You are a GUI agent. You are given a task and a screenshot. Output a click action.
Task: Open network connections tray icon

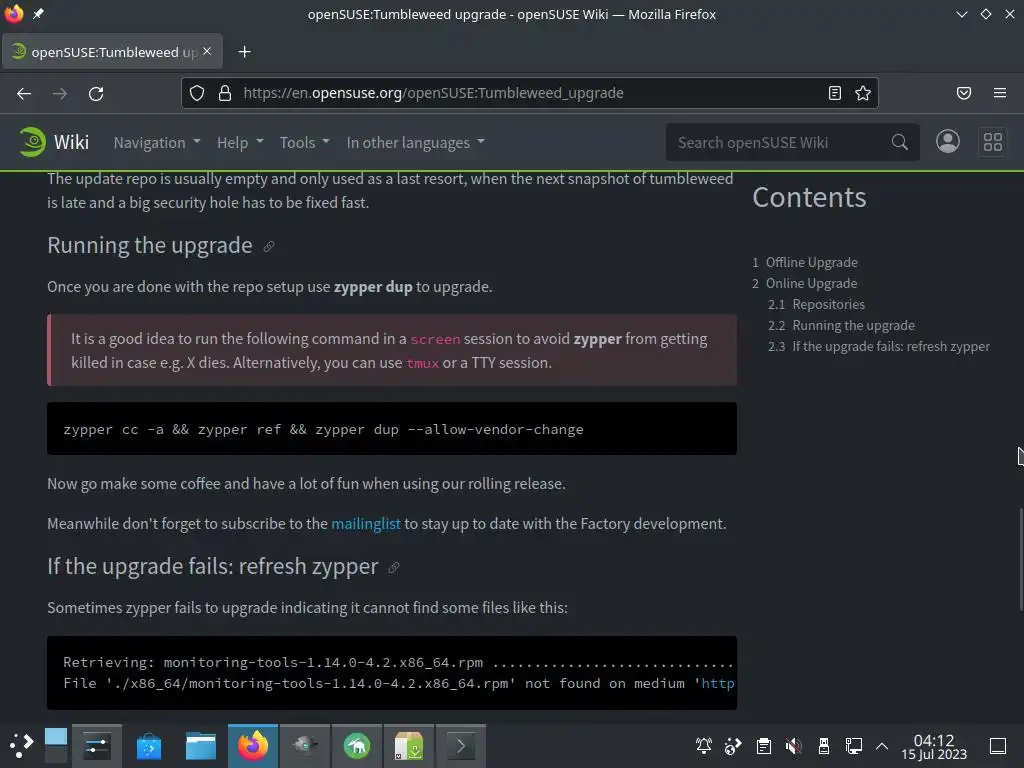coord(854,746)
